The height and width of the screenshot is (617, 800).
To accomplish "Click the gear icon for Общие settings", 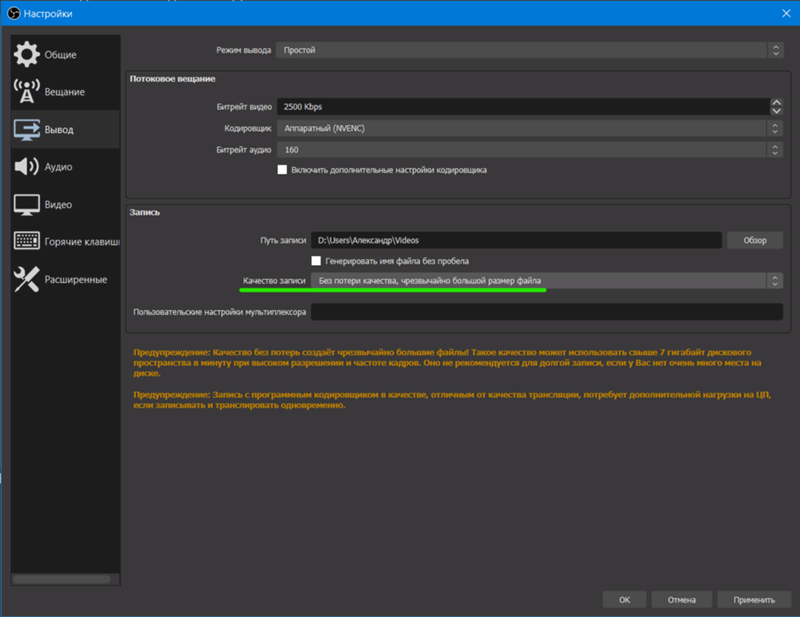I will (27, 54).
